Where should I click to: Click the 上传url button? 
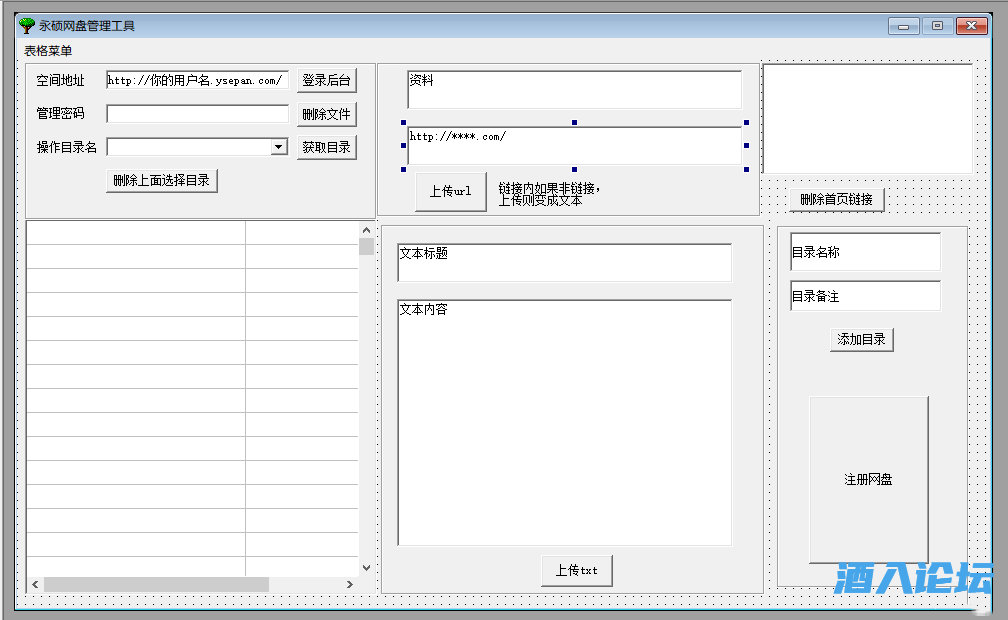coord(450,191)
